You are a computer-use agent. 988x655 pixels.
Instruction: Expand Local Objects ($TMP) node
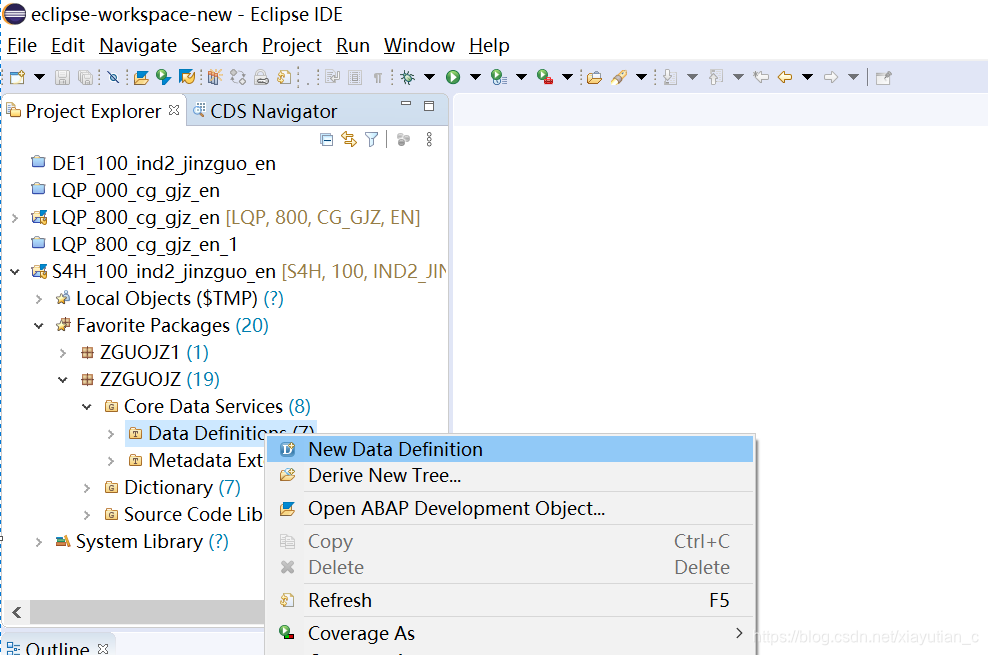pyautogui.click(x=39, y=299)
